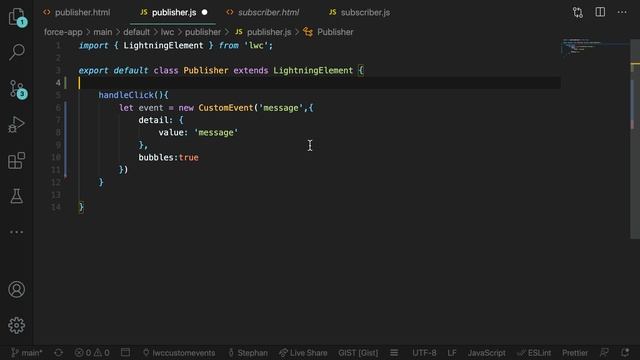The width and height of the screenshot is (640, 360).
Task: Open the Manage gear menu
Action: (16, 325)
